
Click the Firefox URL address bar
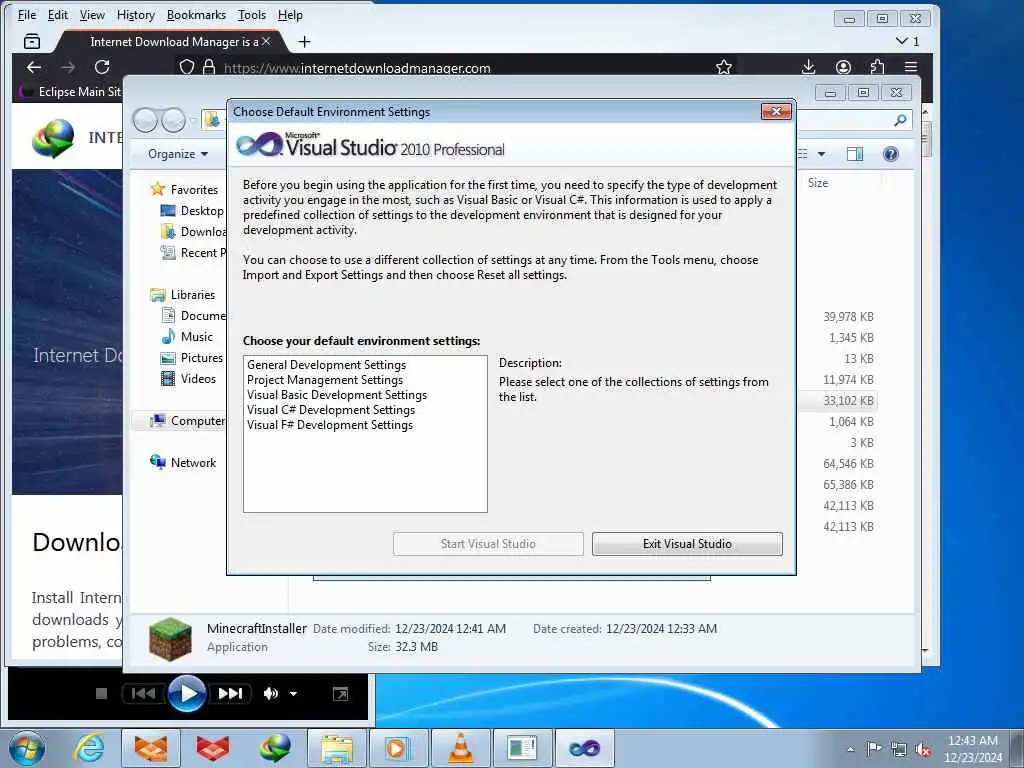pos(457,67)
